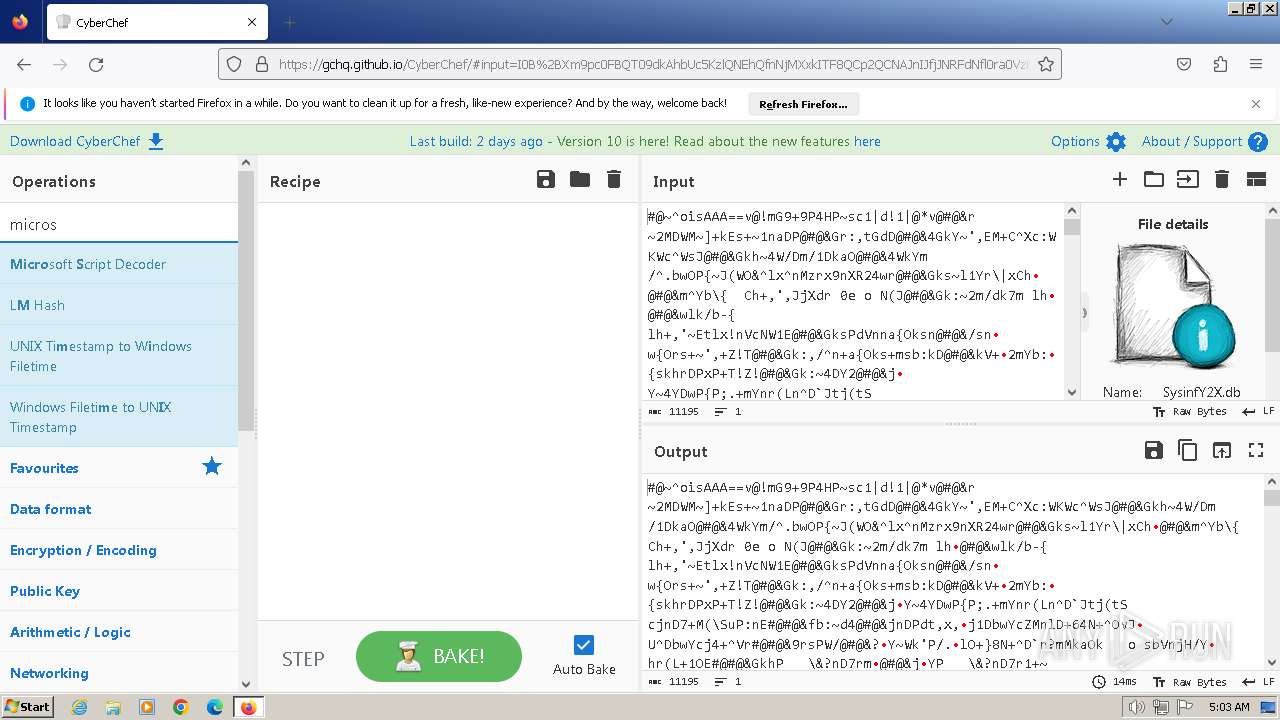Open a new browser tab
Viewport: 1280px width, 720px height.
(289, 22)
